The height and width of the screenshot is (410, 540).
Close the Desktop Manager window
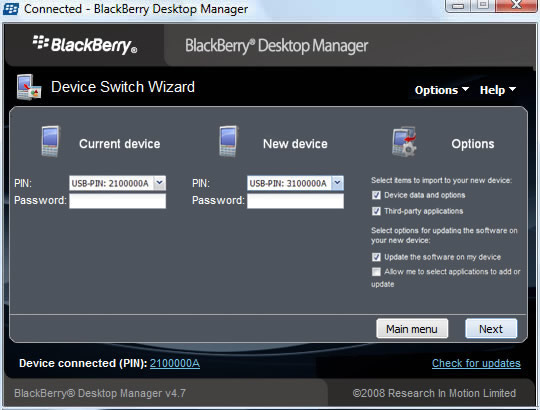[516, 6]
